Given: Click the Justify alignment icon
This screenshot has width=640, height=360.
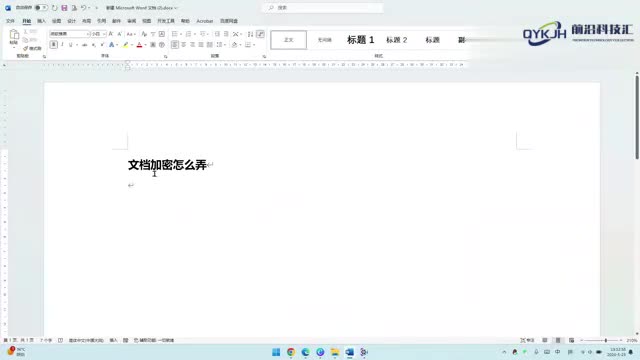Looking at the screenshot, I should pyautogui.click(x=201, y=44).
